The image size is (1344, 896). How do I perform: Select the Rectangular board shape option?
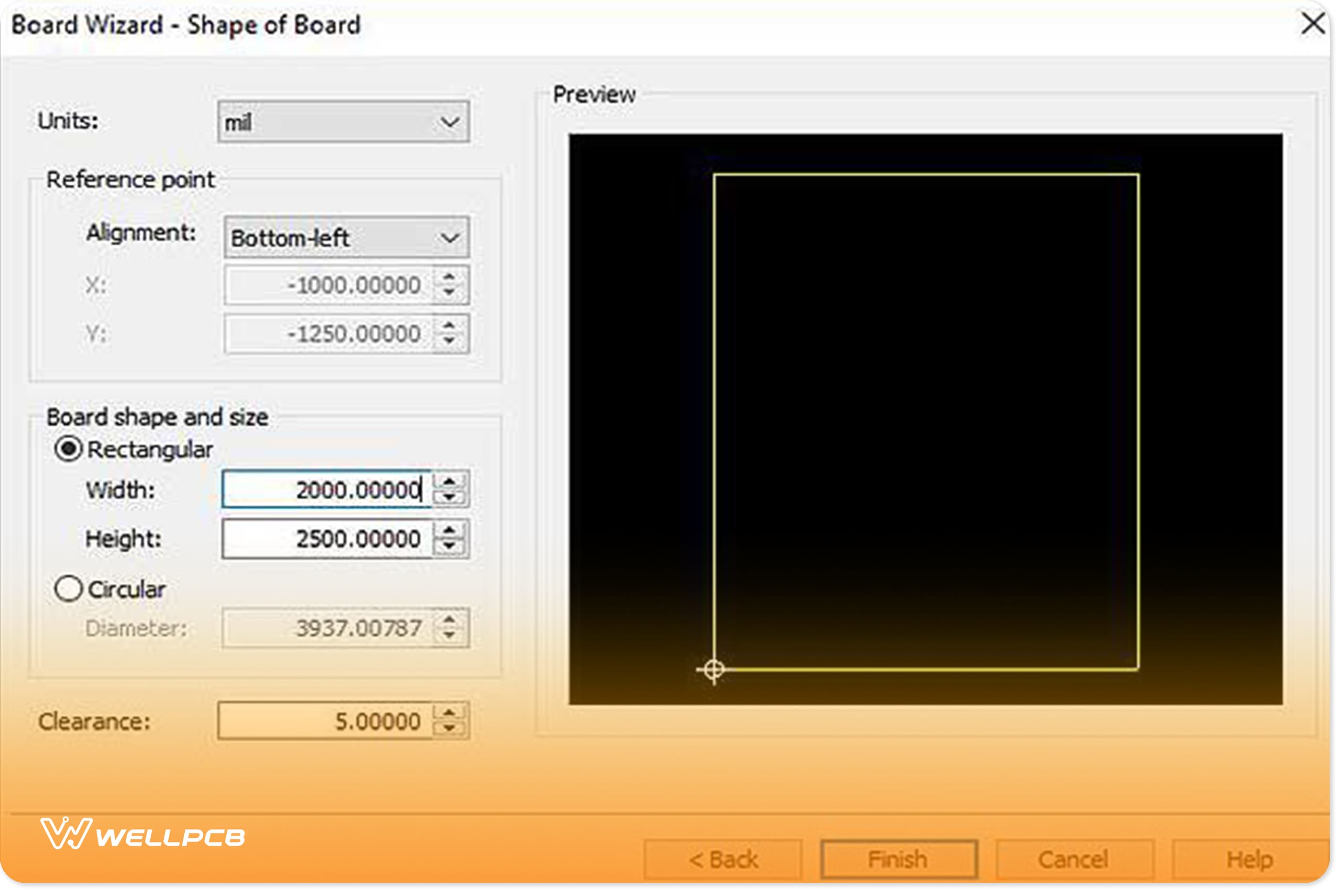(69, 449)
